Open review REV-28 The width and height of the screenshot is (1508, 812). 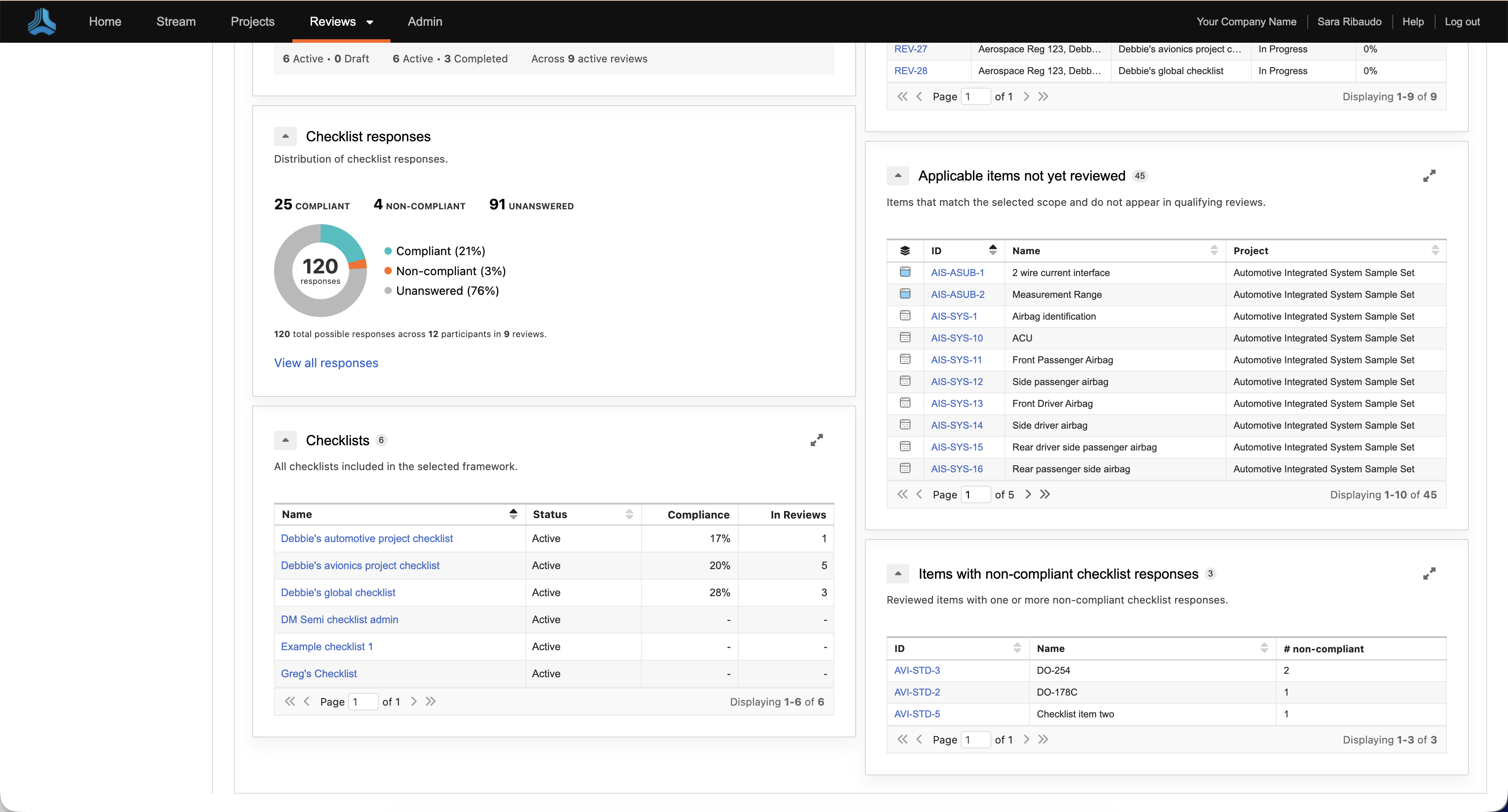pyautogui.click(x=910, y=71)
